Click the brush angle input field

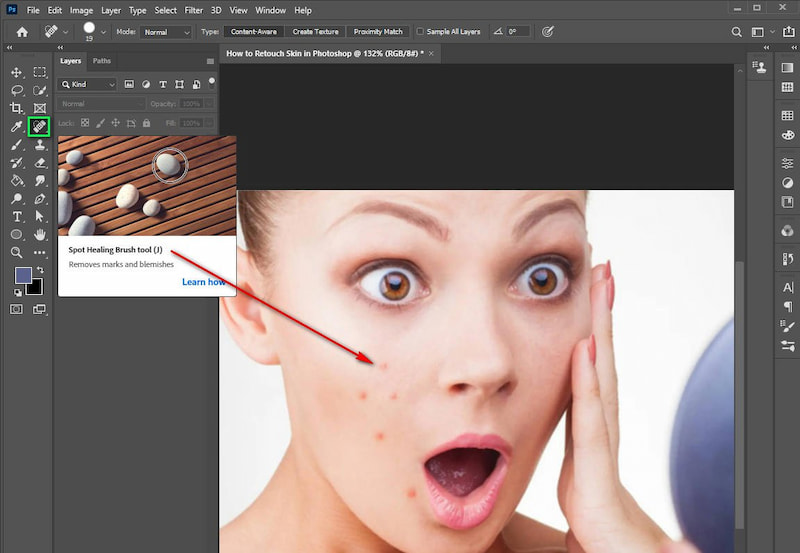[519, 32]
